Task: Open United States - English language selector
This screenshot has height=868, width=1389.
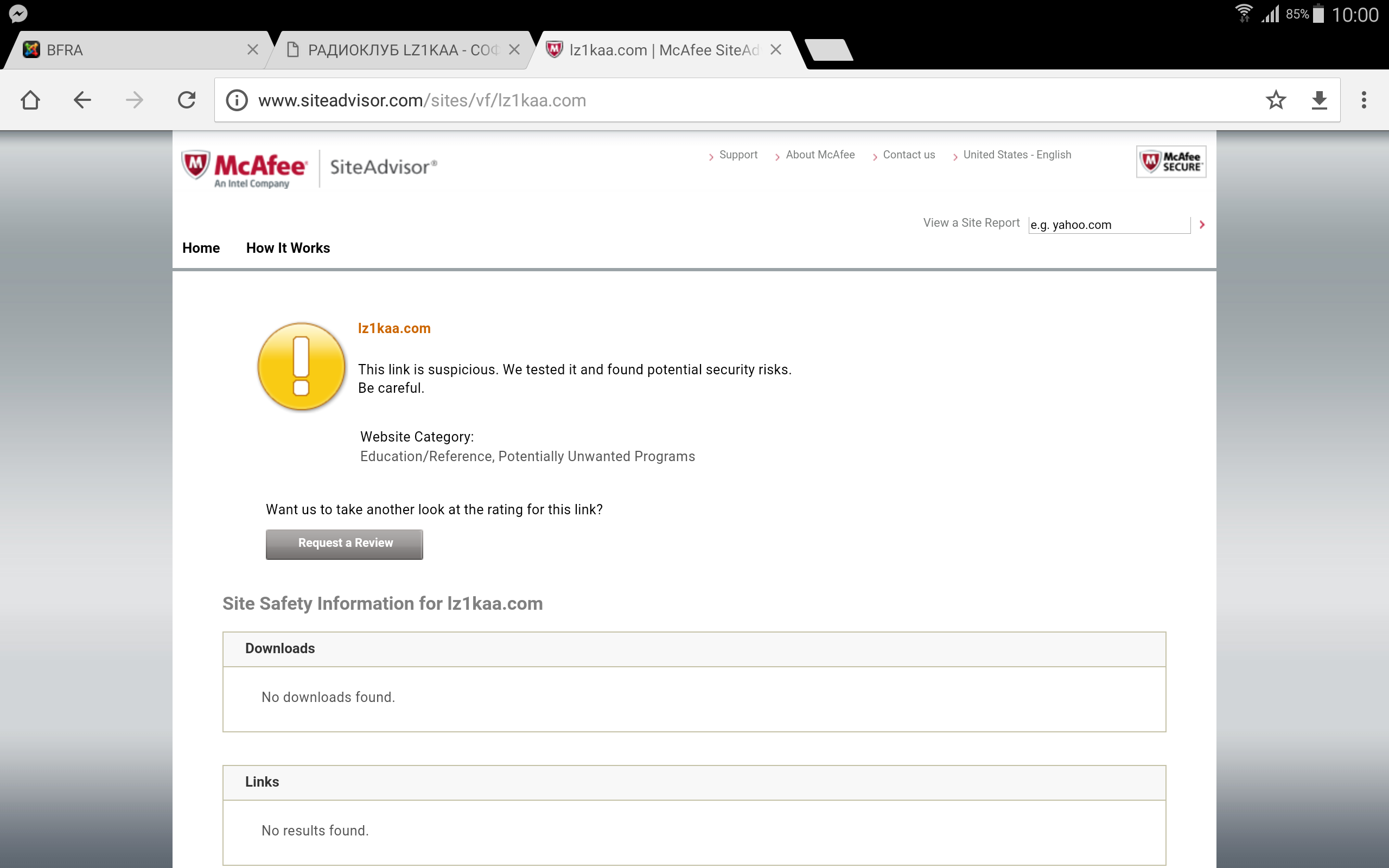Action: click(1016, 155)
